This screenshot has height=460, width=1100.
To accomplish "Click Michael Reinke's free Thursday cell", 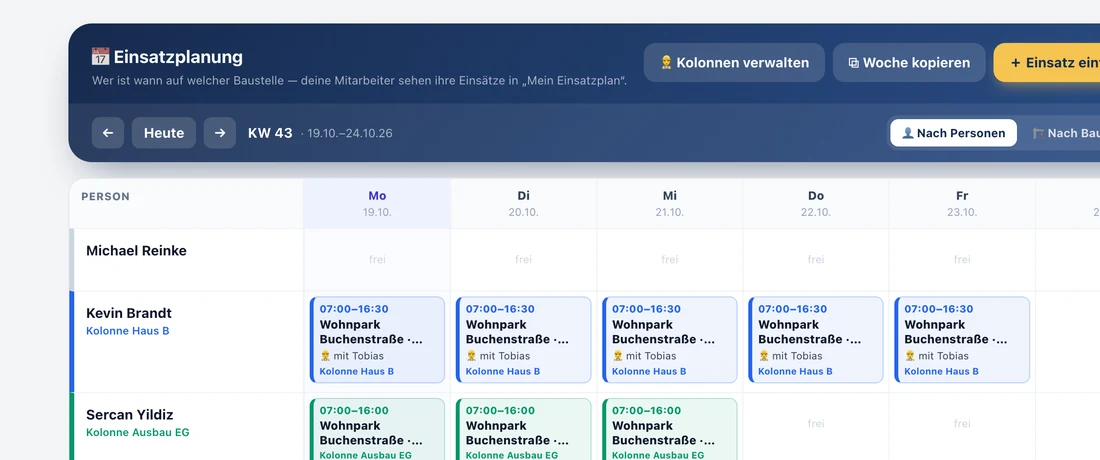I will pos(816,259).
